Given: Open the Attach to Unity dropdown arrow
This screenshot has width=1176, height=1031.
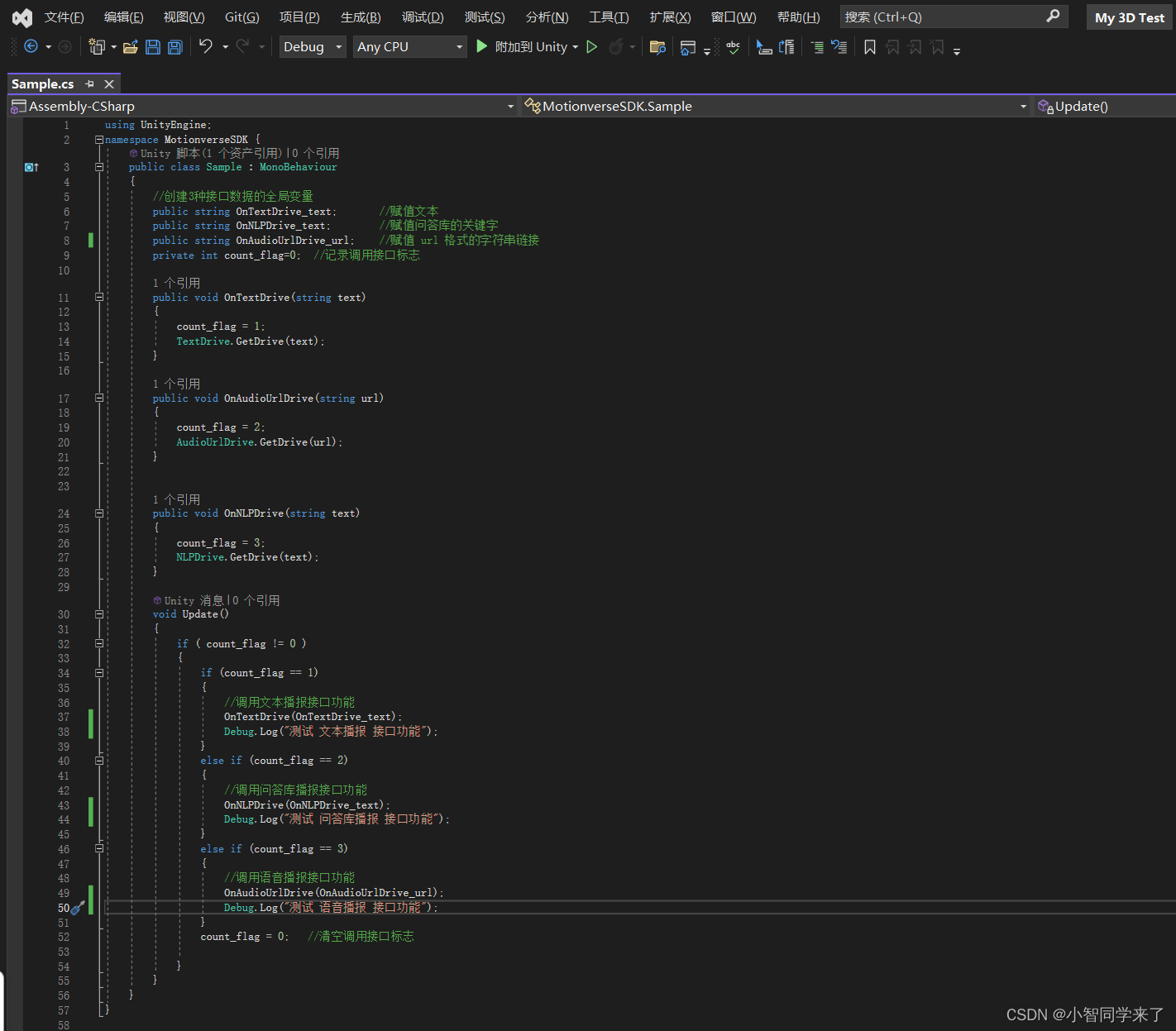Looking at the screenshot, I should coord(576,47).
